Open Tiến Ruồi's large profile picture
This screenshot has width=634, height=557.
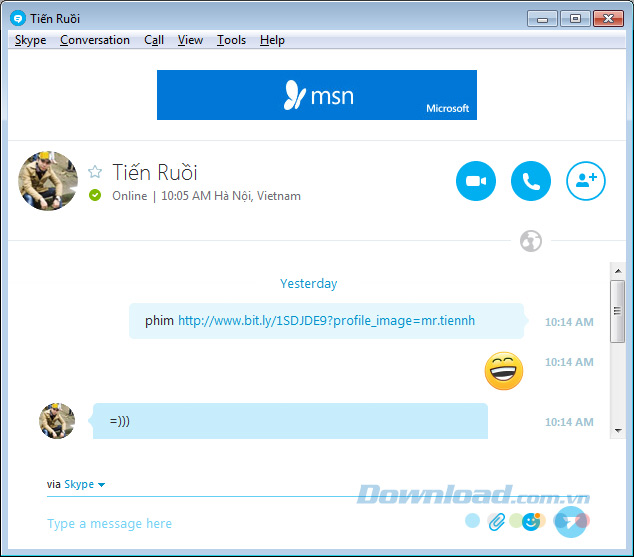pyautogui.click(x=48, y=181)
